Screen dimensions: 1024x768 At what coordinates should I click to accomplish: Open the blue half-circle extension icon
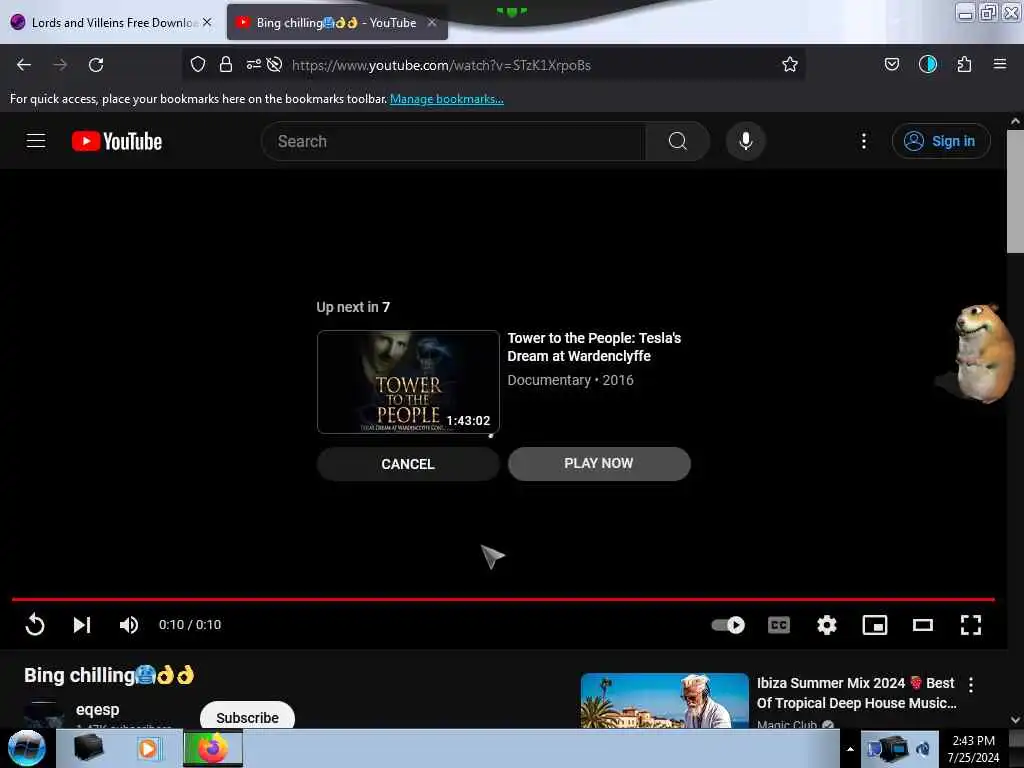(x=927, y=64)
